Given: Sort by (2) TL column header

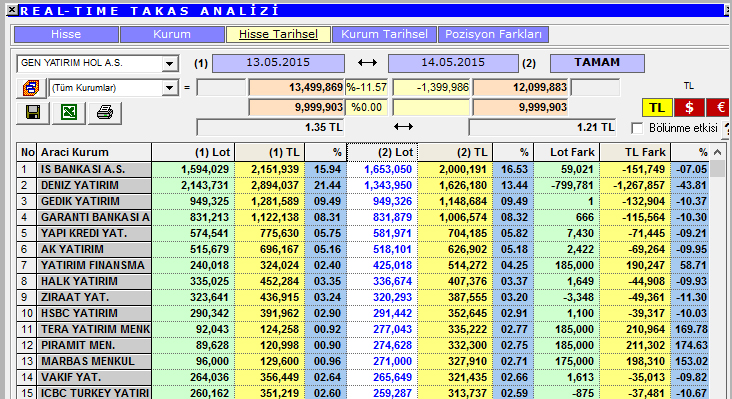Looking at the screenshot, I should [x=455, y=152].
